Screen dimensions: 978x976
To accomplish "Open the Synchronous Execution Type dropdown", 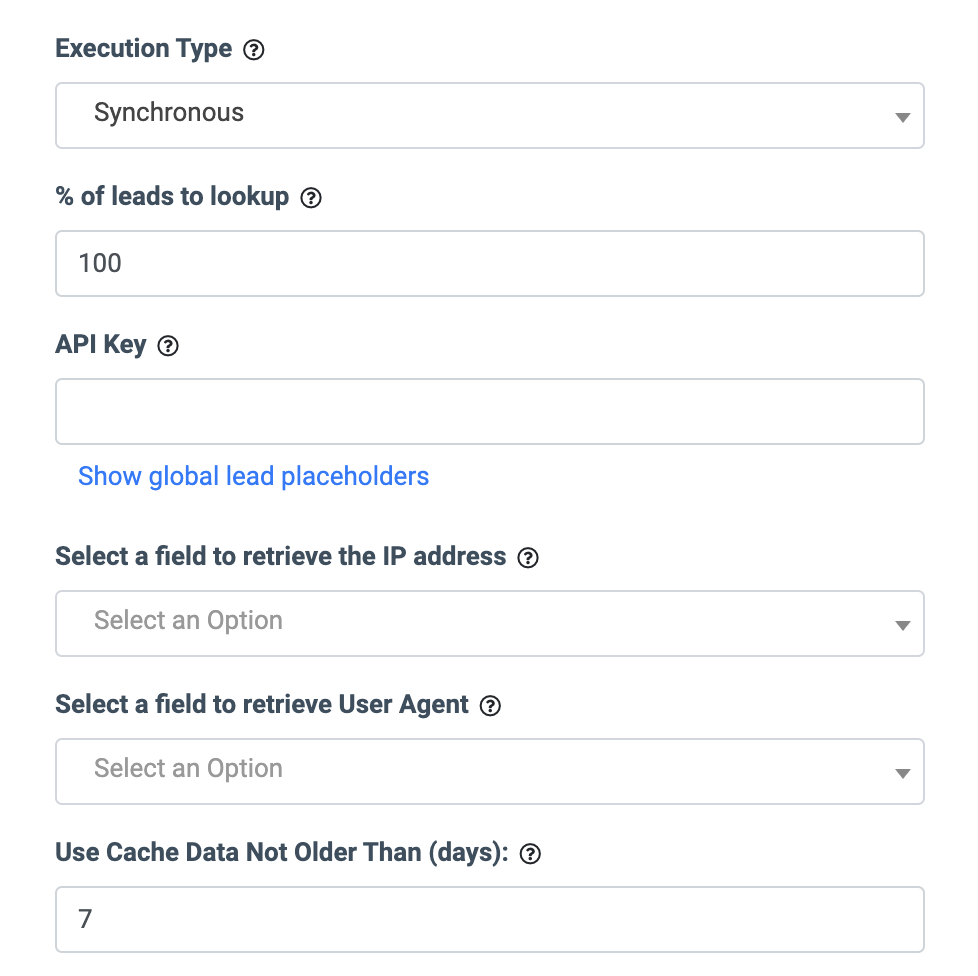I will point(489,115).
